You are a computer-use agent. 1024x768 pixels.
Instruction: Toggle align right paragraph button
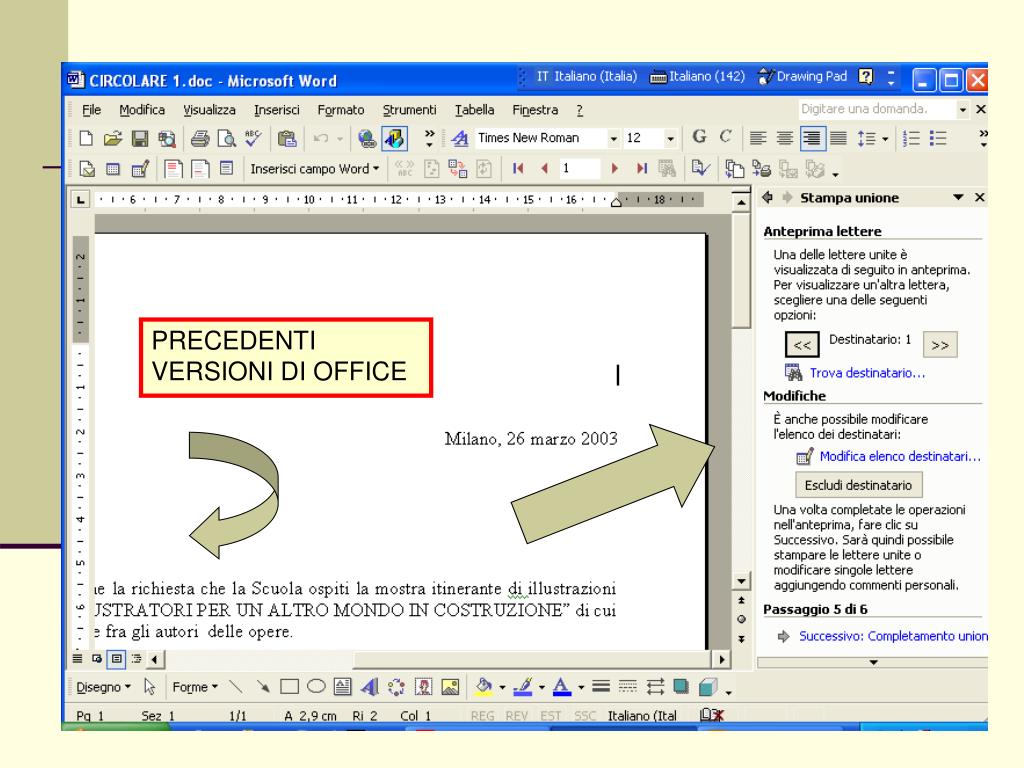812,138
